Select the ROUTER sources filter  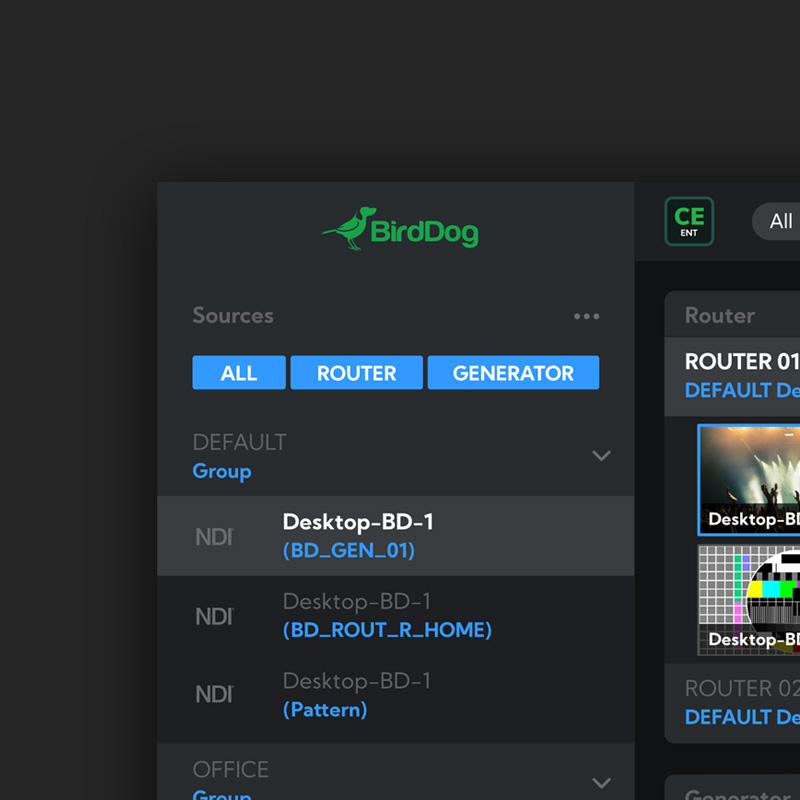pyautogui.click(x=356, y=372)
